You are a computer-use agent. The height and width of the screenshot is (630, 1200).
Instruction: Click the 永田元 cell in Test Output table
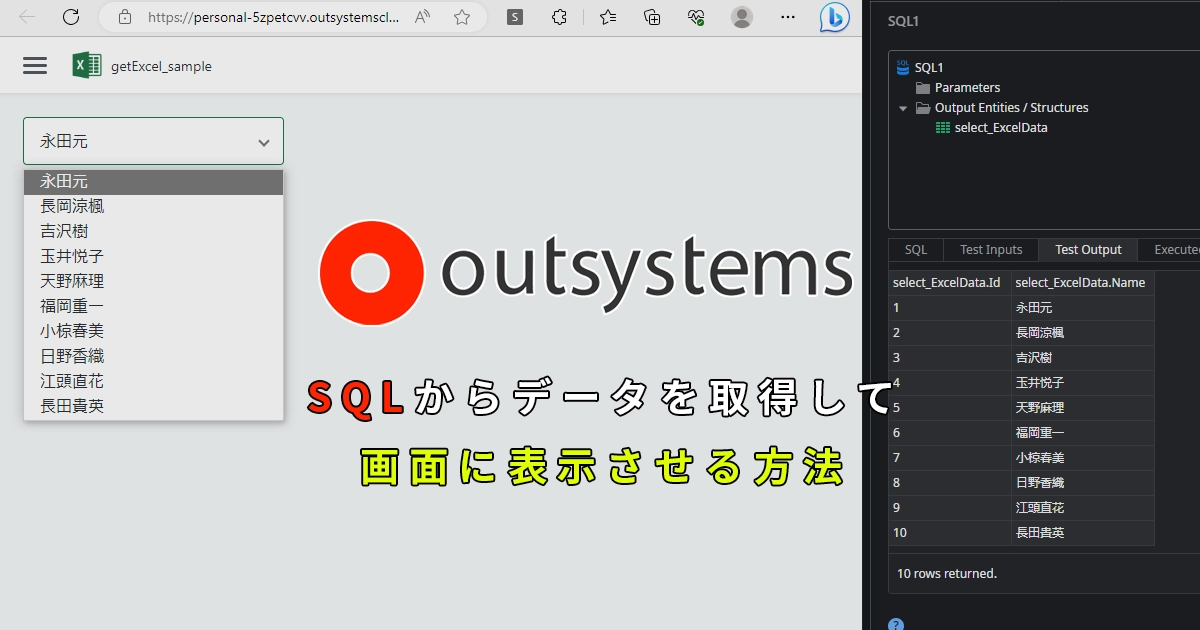1083,308
